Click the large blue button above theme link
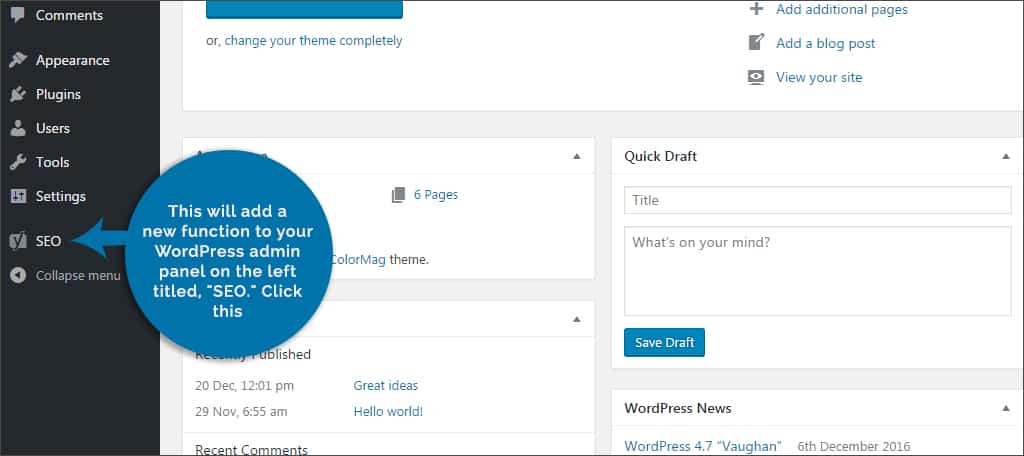This screenshot has width=1024, height=456. [x=304, y=9]
